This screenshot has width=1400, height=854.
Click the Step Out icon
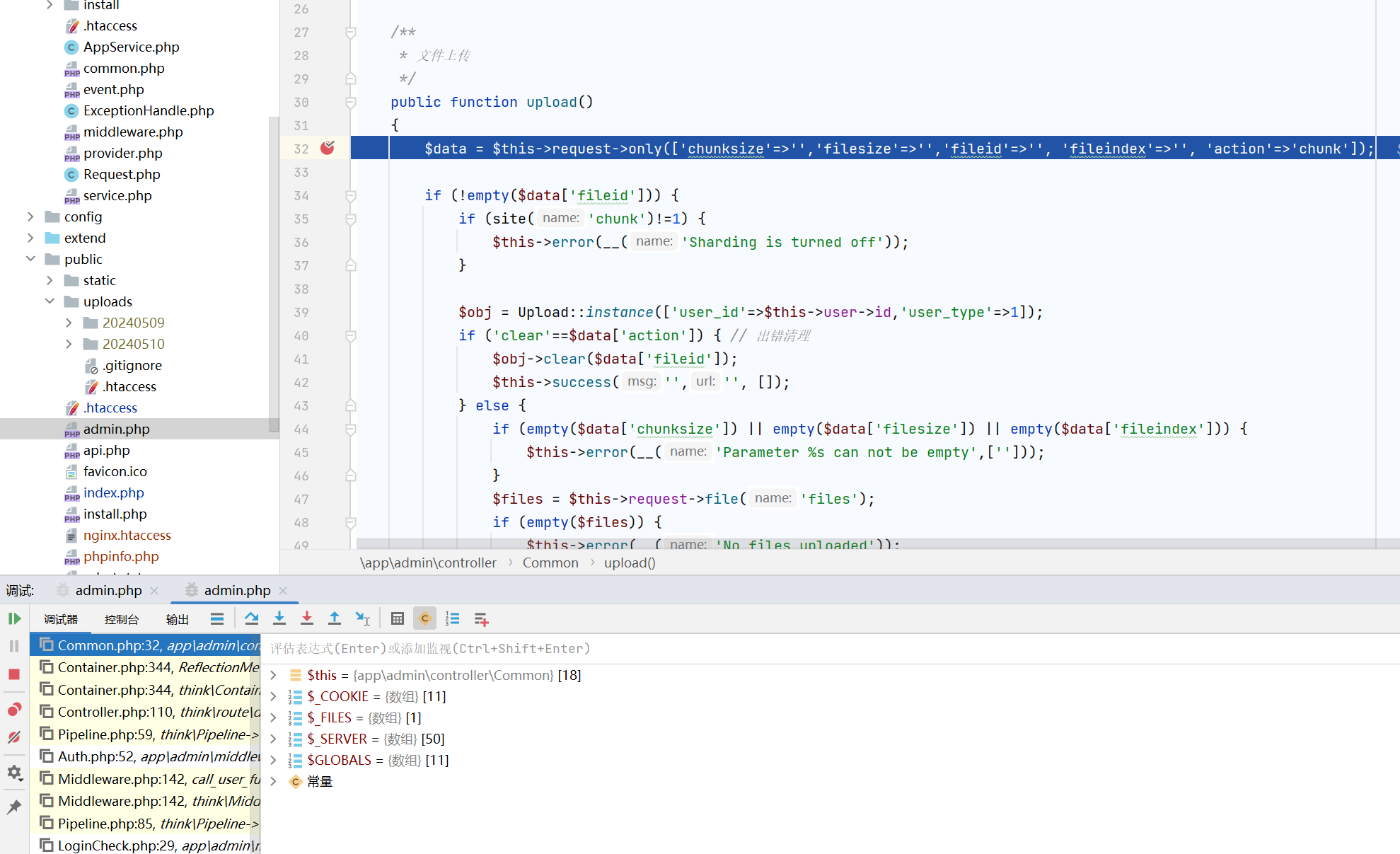click(x=335, y=619)
